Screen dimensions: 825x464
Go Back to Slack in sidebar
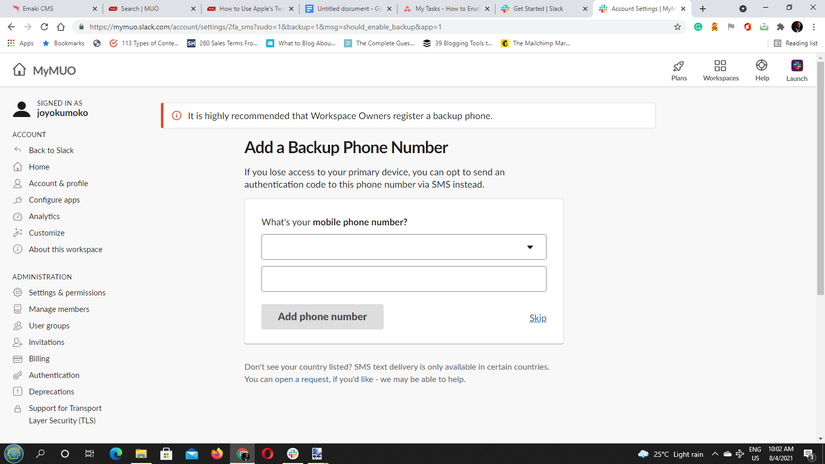51,150
